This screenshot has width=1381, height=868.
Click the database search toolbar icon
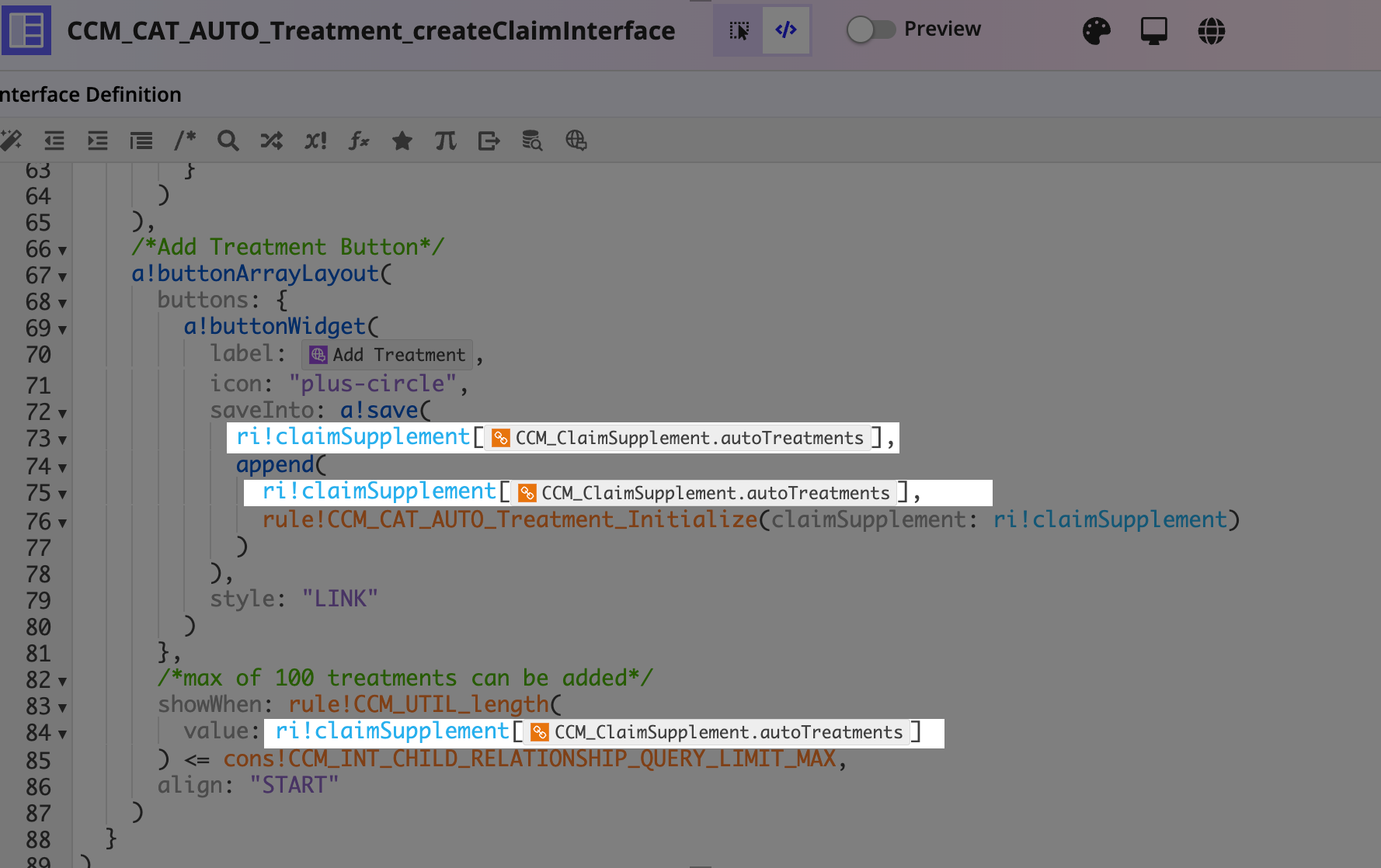pos(532,141)
